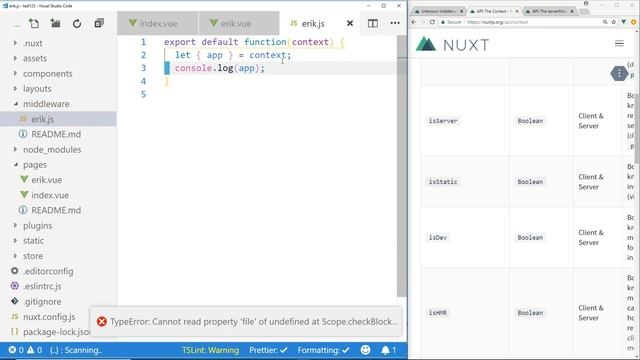The width and height of the screenshot is (640, 360).
Task: Click the editor vertical scrollbar
Action: [402, 166]
